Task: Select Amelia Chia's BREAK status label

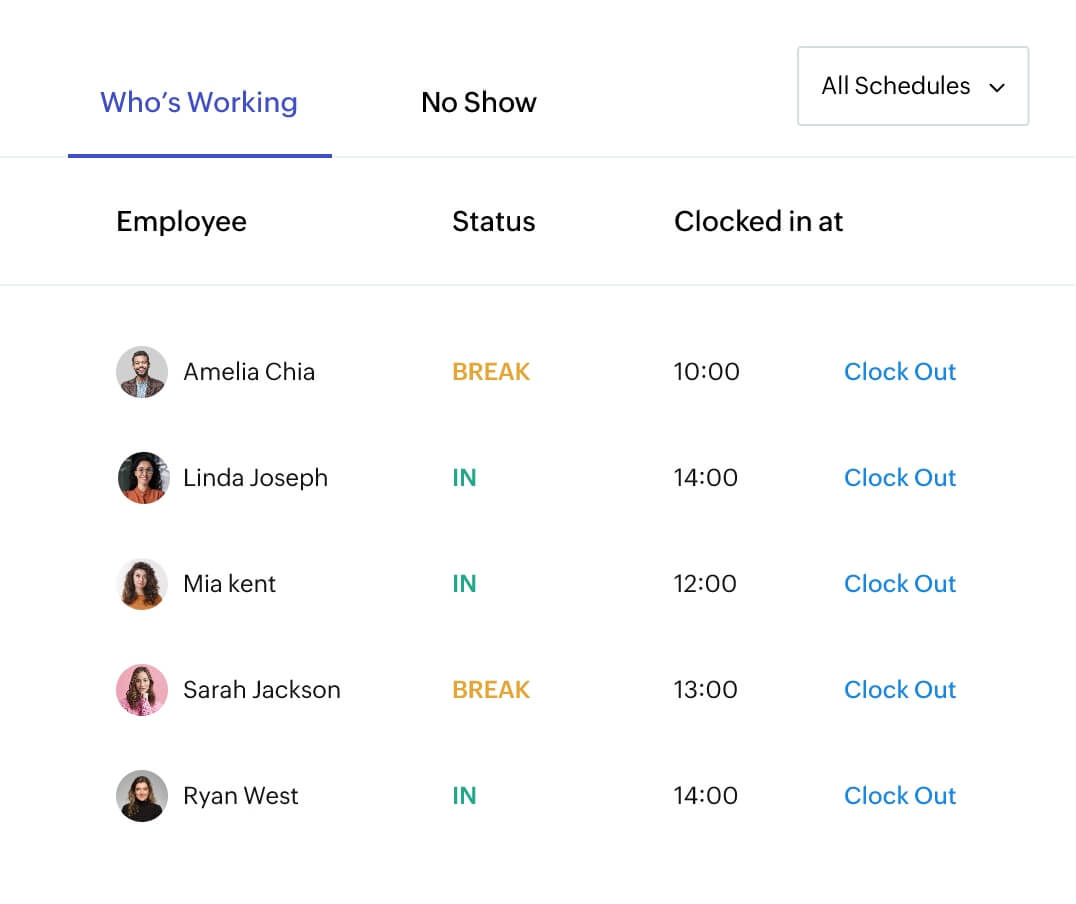Action: tap(491, 372)
